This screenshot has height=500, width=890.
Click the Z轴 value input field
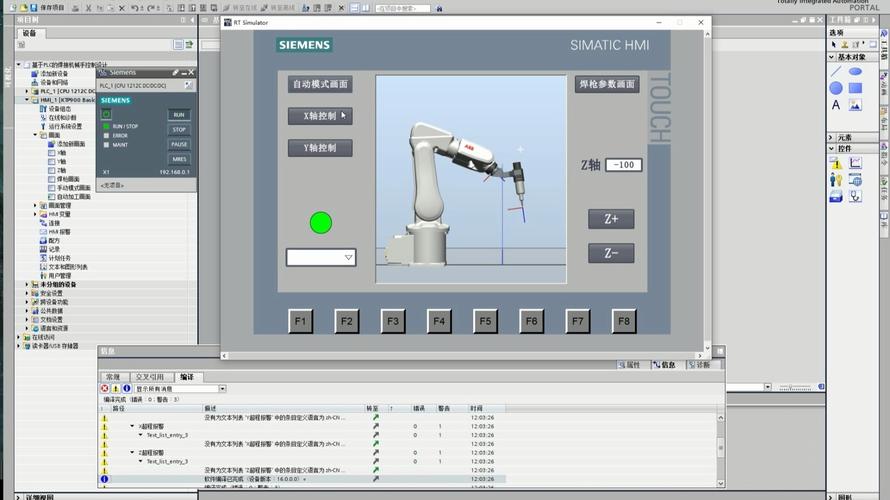pos(623,165)
